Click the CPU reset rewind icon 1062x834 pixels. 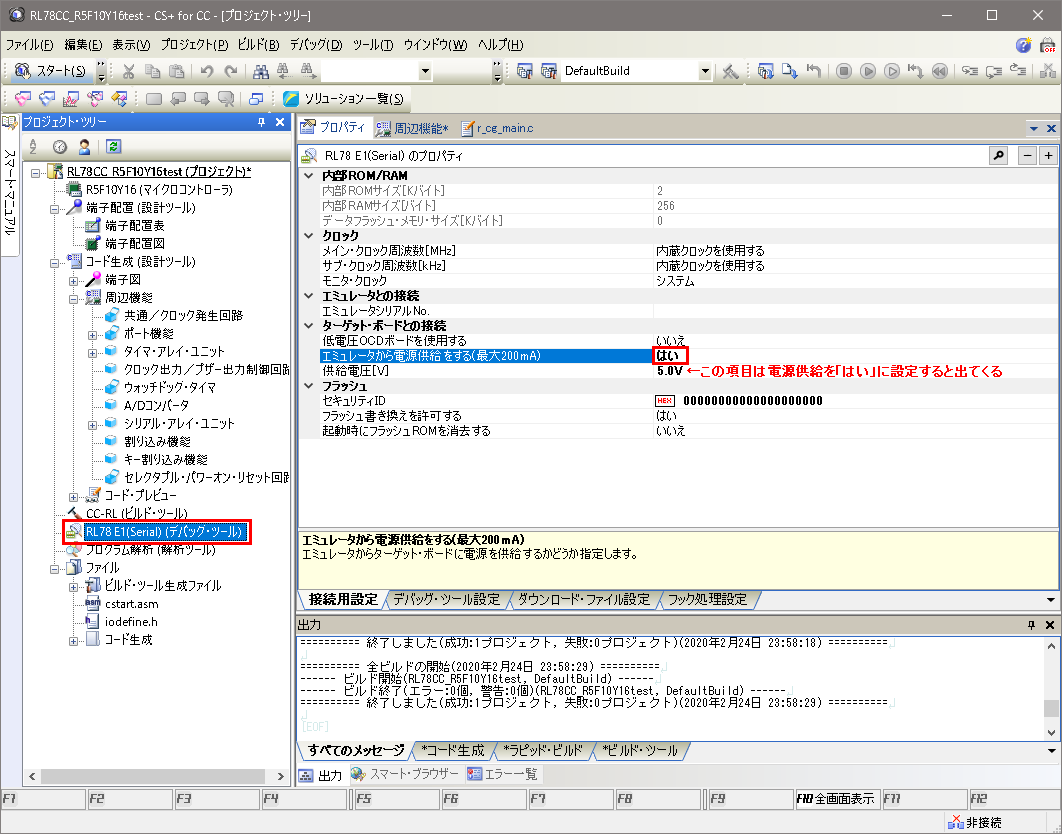coord(939,71)
